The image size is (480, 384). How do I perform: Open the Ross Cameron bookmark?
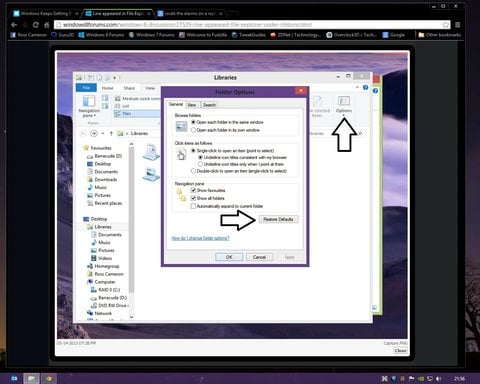coord(28,35)
